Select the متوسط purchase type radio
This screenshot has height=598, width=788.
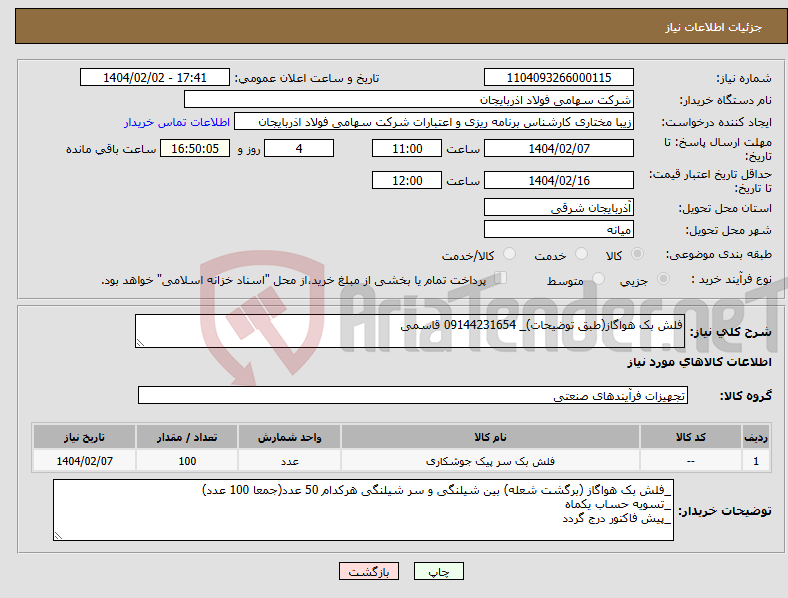tap(599, 279)
